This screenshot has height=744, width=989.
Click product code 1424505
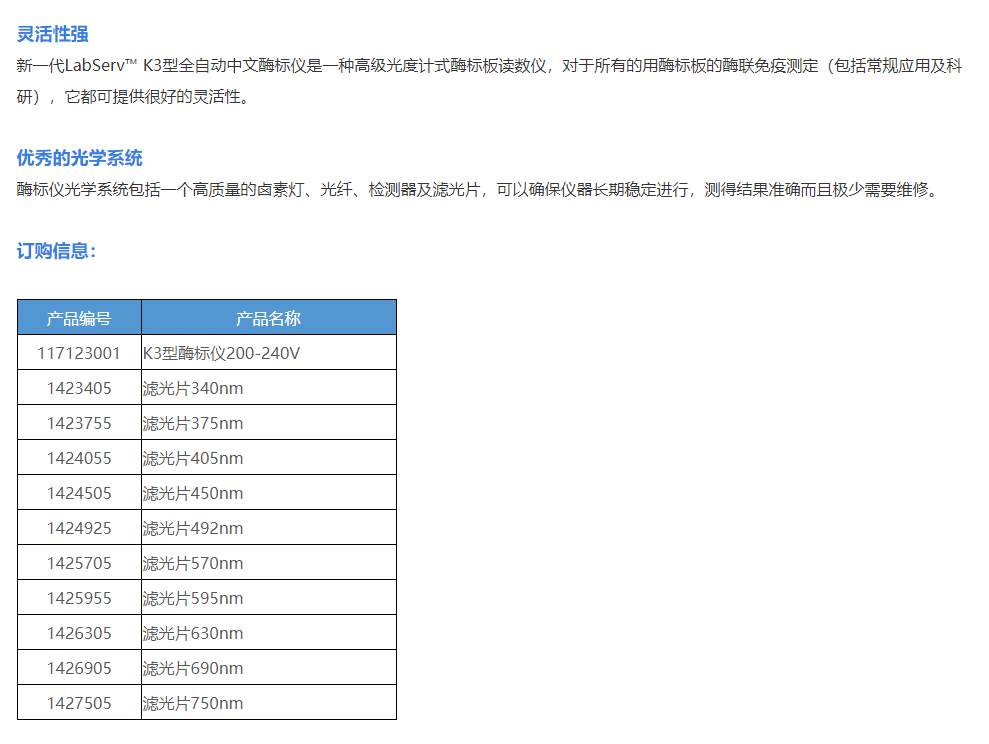(x=79, y=492)
